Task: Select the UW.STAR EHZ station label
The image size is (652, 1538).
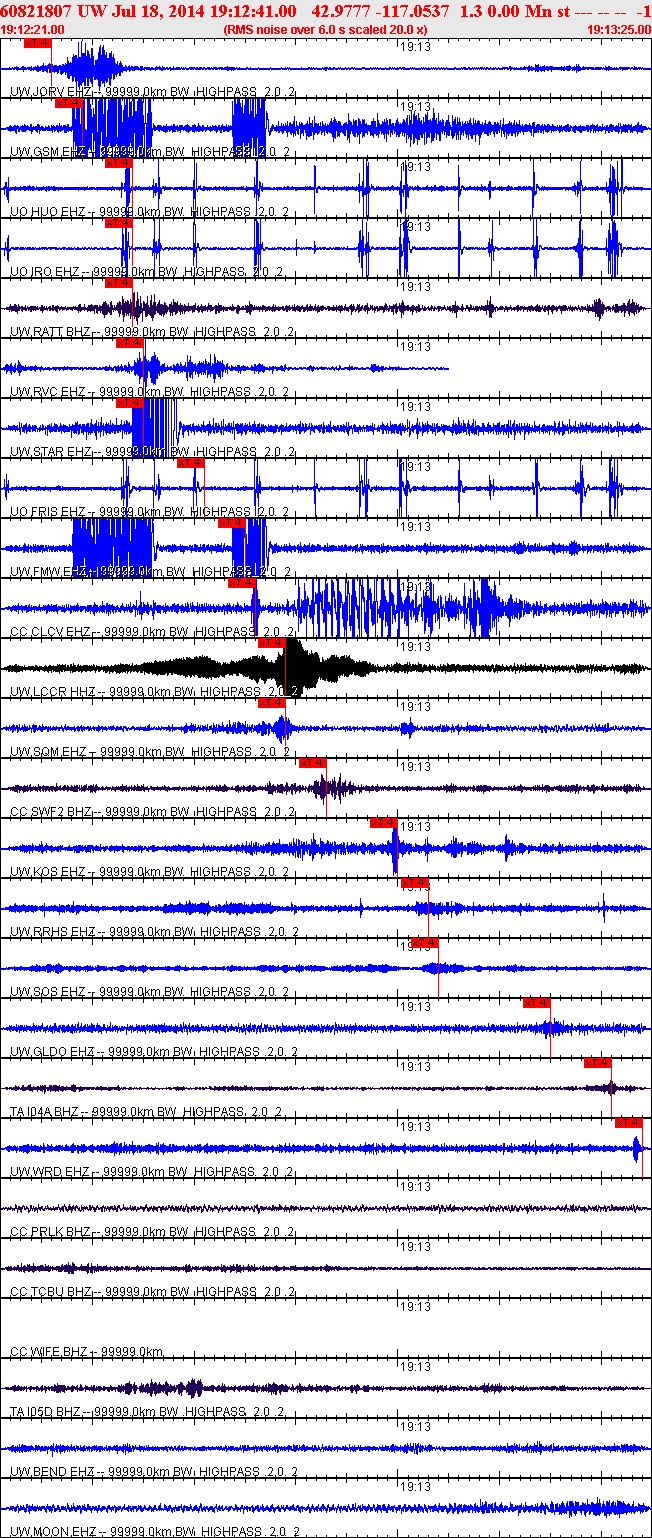Action: [50, 451]
